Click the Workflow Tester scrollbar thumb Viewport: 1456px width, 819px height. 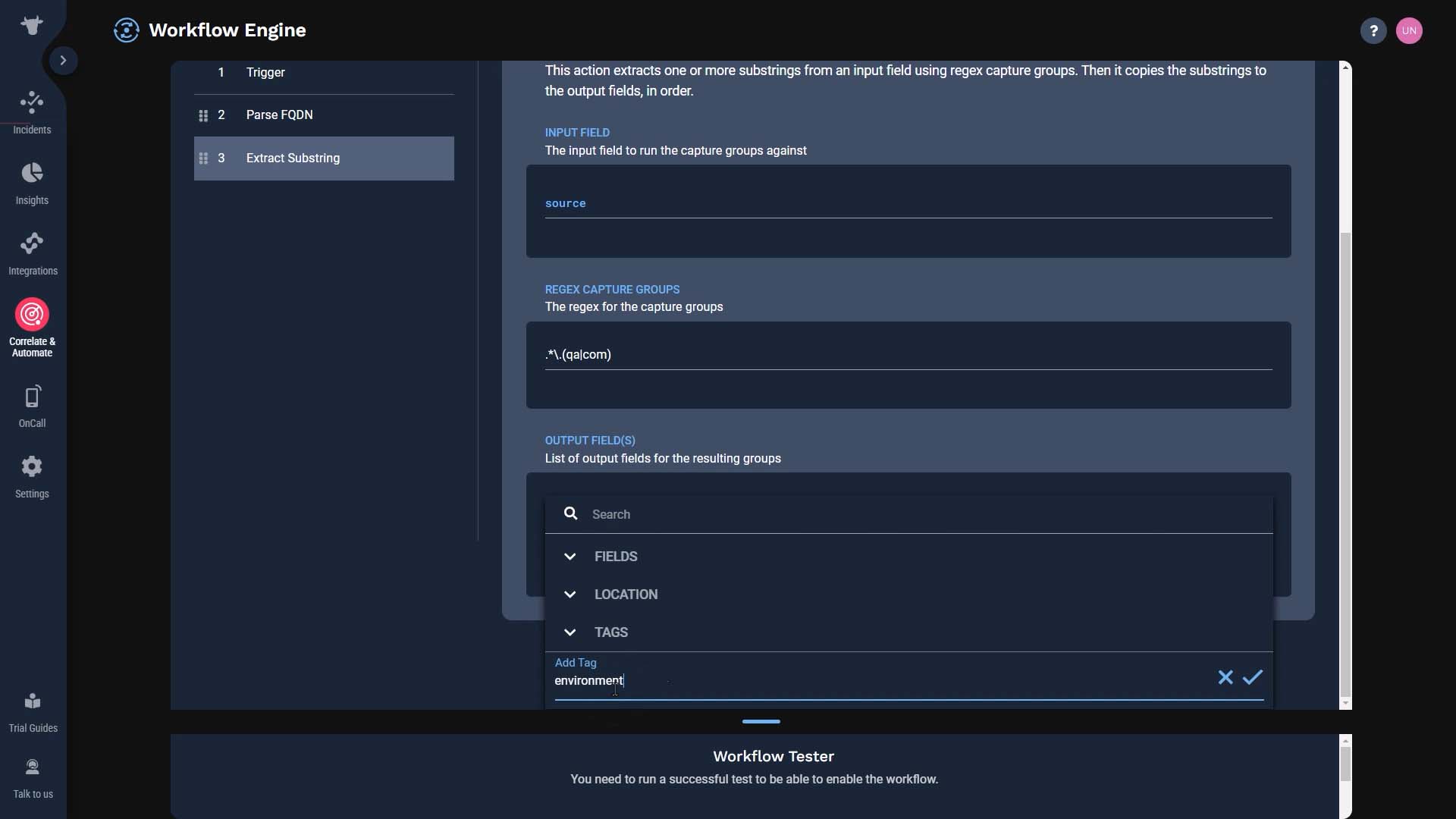point(1346,764)
